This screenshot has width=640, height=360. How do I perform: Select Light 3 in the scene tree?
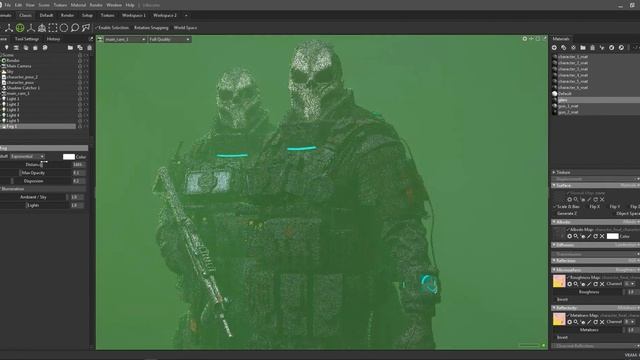13,110
